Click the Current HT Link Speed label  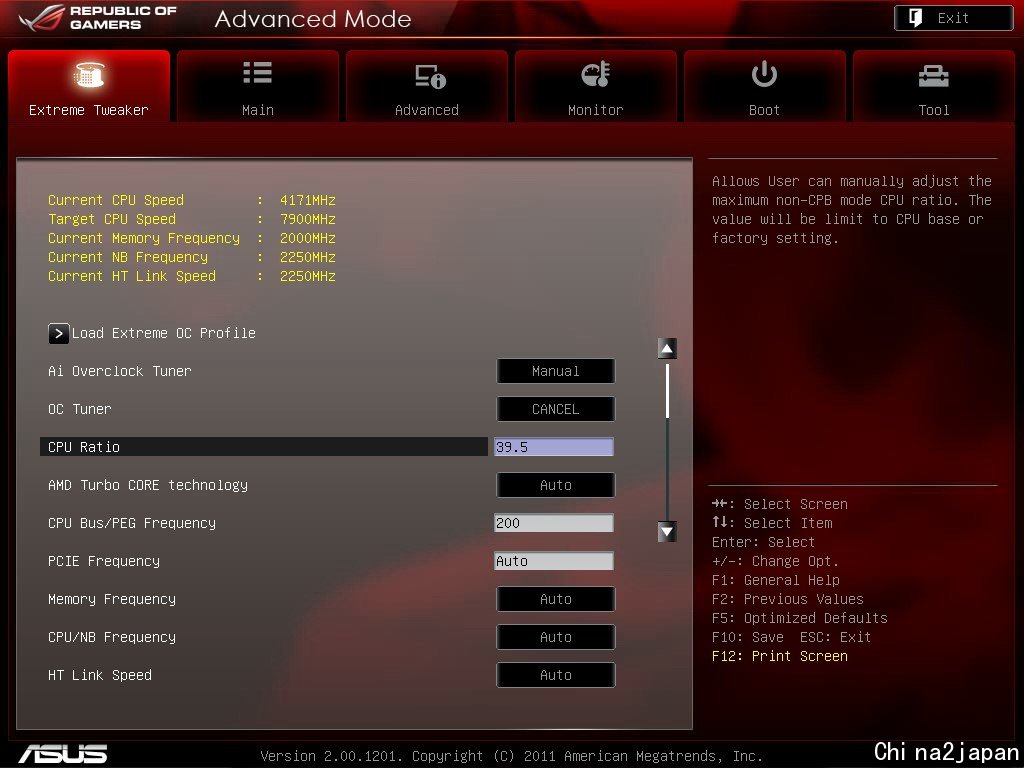132,276
